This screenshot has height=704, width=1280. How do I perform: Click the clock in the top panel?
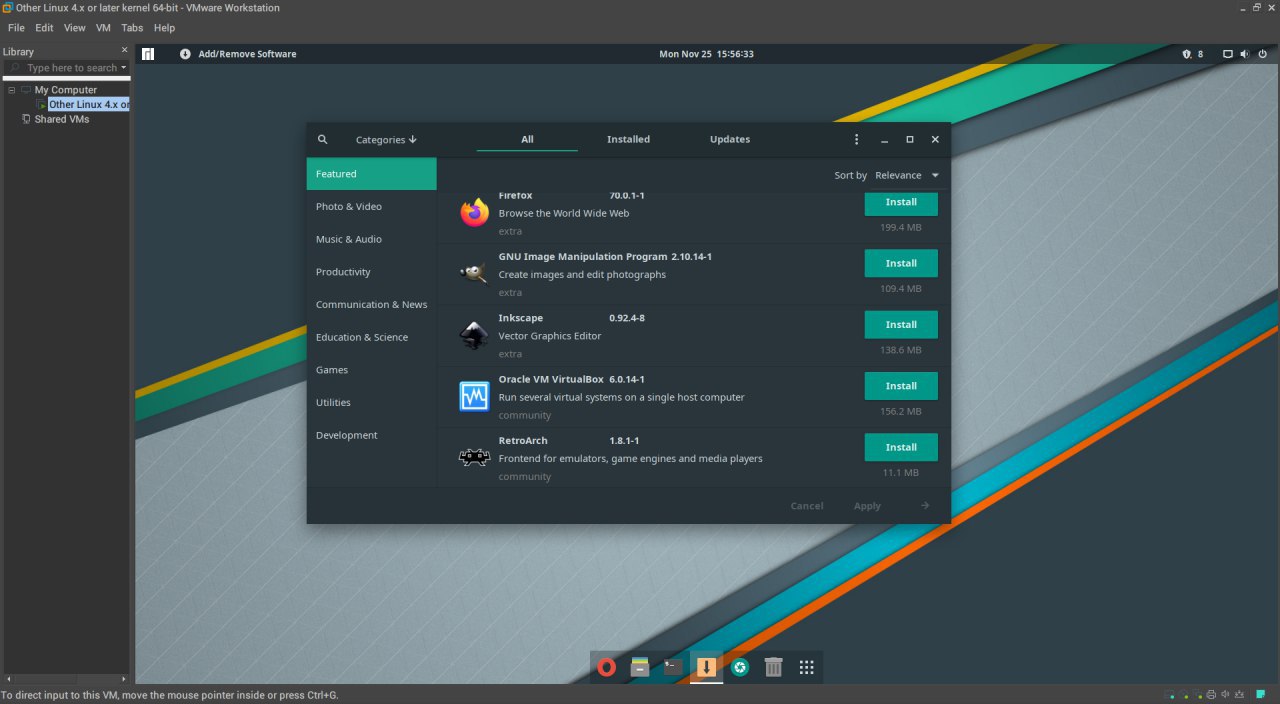706,54
